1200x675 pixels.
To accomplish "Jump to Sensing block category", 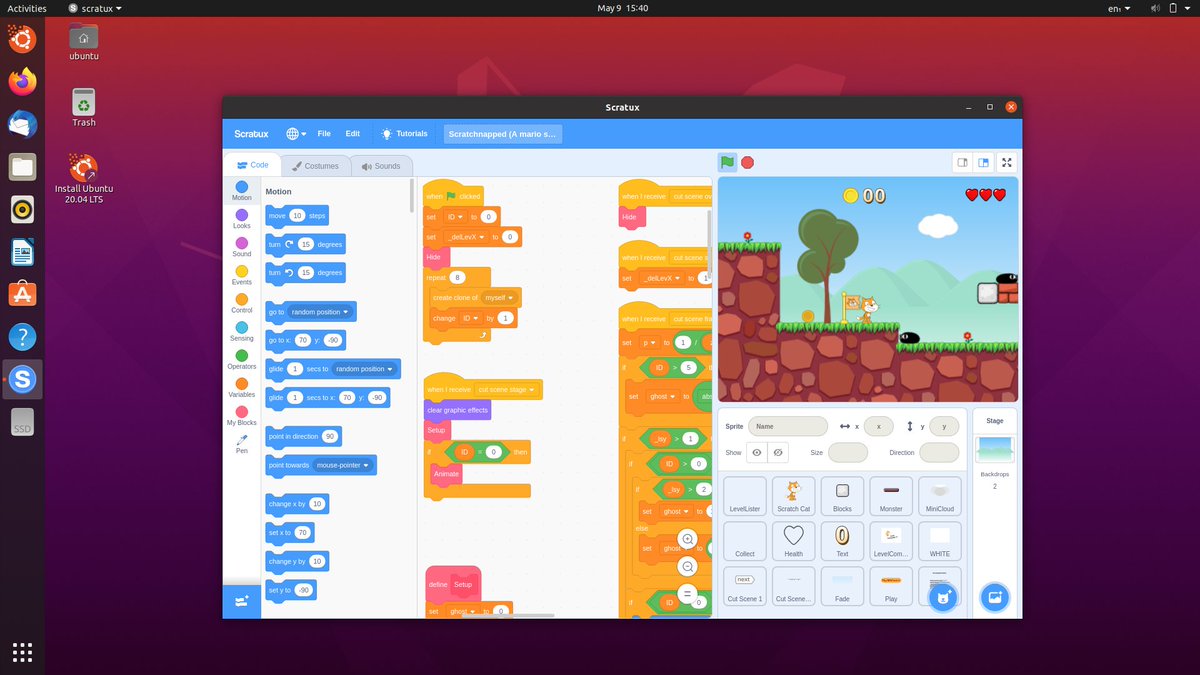I will tap(242, 330).
